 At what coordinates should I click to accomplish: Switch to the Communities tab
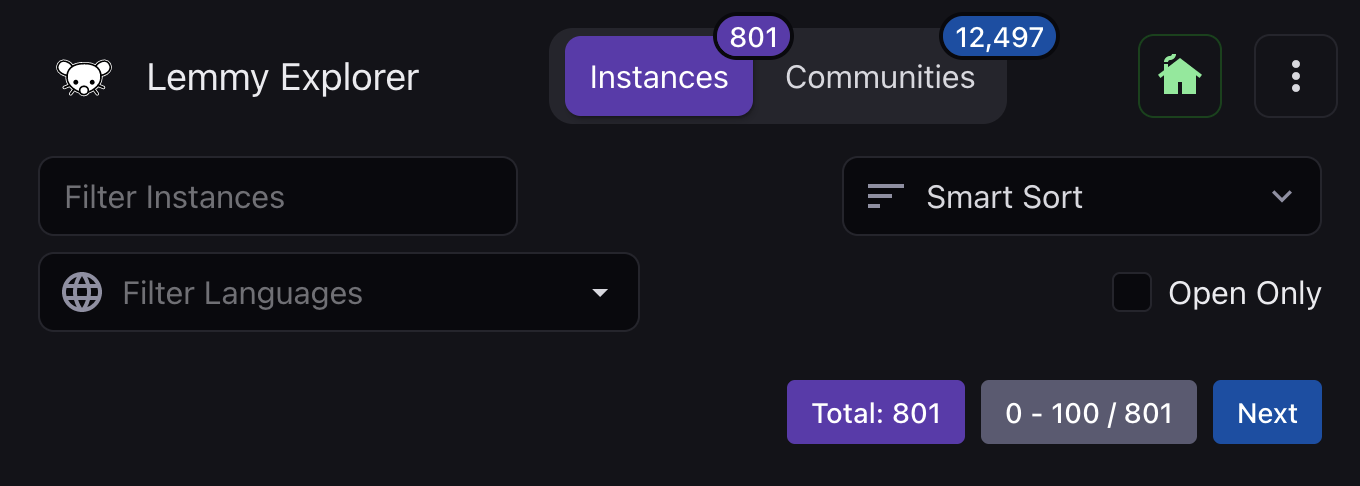pos(880,77)
